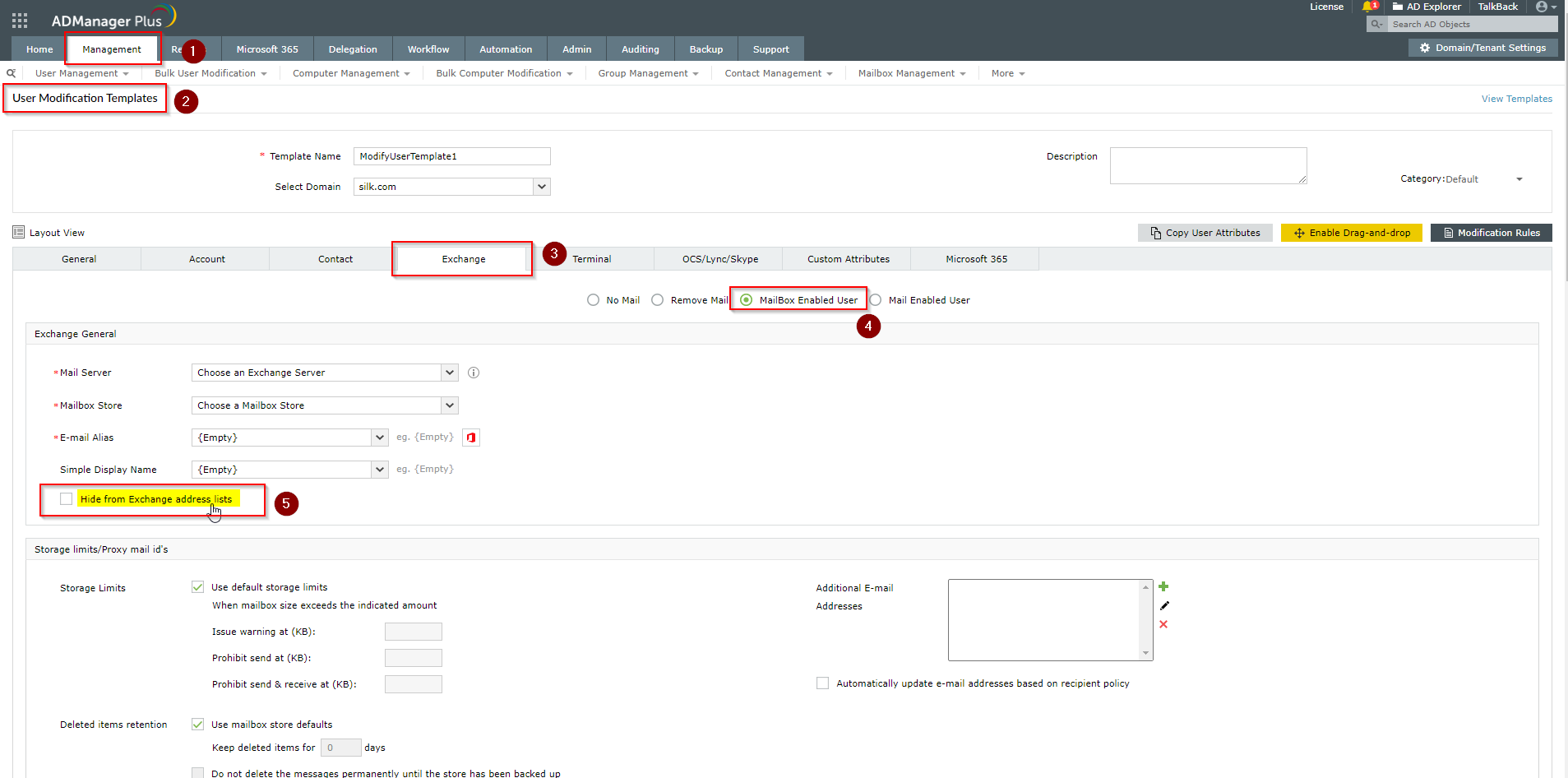Click the Template Name input field
The height and width of the screenshot is (778, 1568).
(451, 156)
